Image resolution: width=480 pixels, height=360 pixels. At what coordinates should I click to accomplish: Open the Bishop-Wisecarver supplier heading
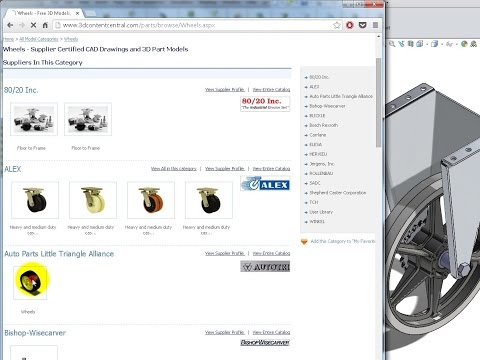35,333
